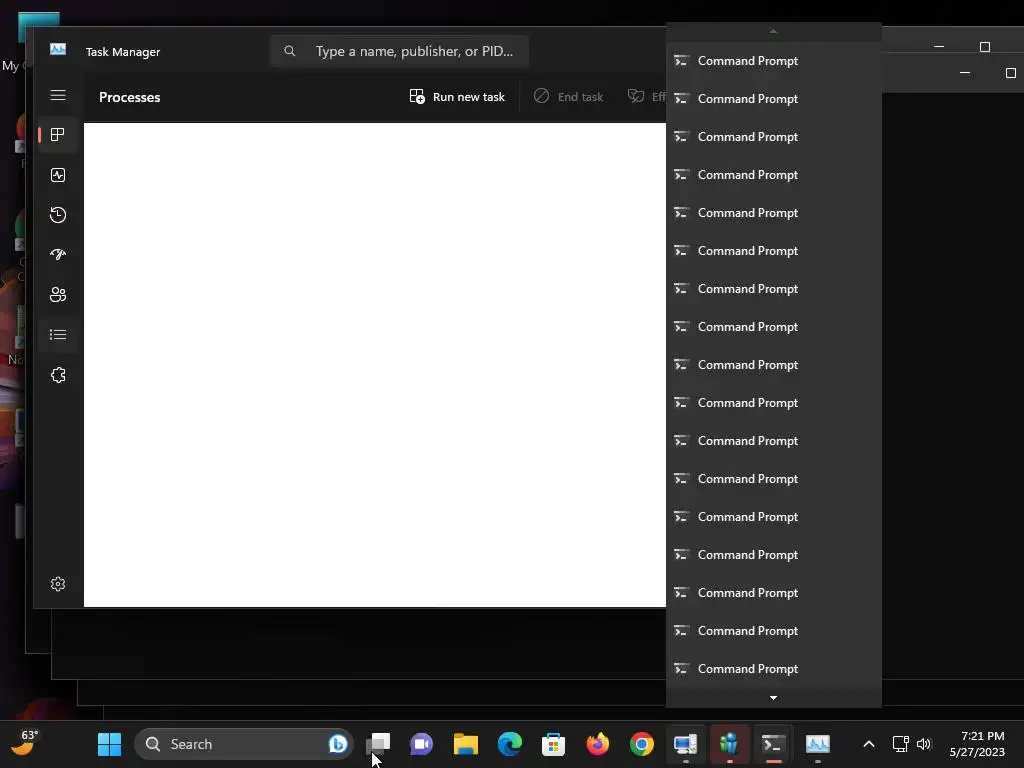This screenshot has width=1024, height=768.
Task: Open File Explorer from the taskbar
Action: (466, 744)
